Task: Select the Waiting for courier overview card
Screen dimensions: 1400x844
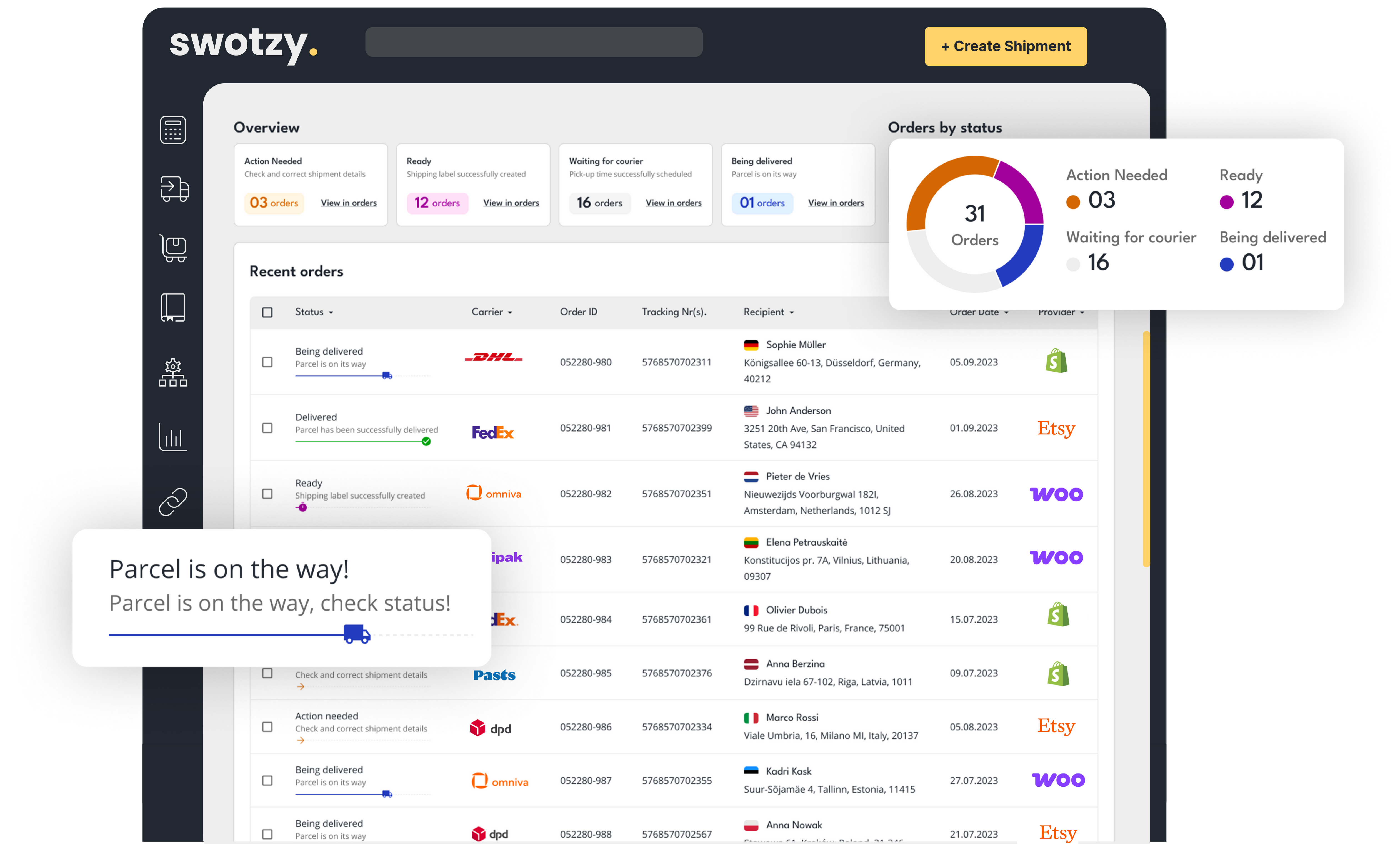Action: tap(635, 185)
